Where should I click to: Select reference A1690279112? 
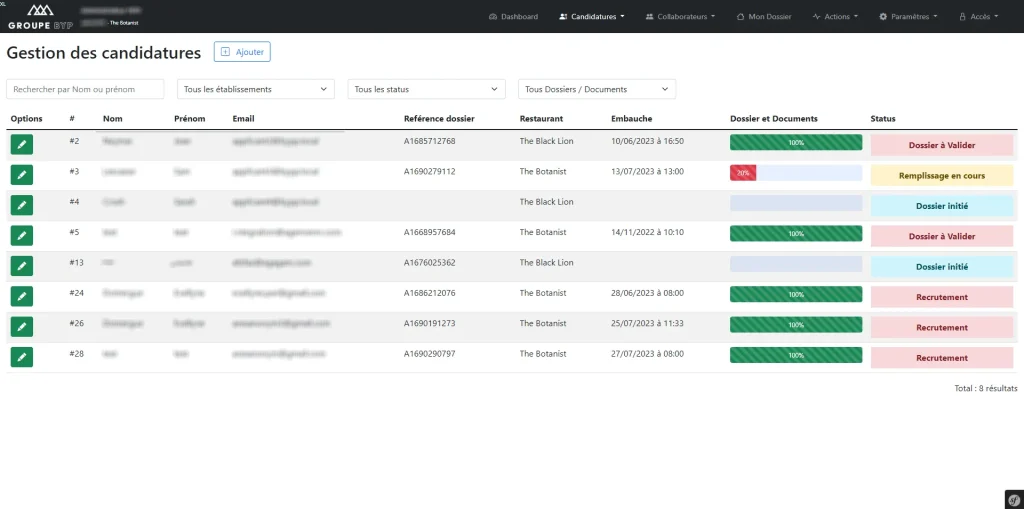point(430,172)
